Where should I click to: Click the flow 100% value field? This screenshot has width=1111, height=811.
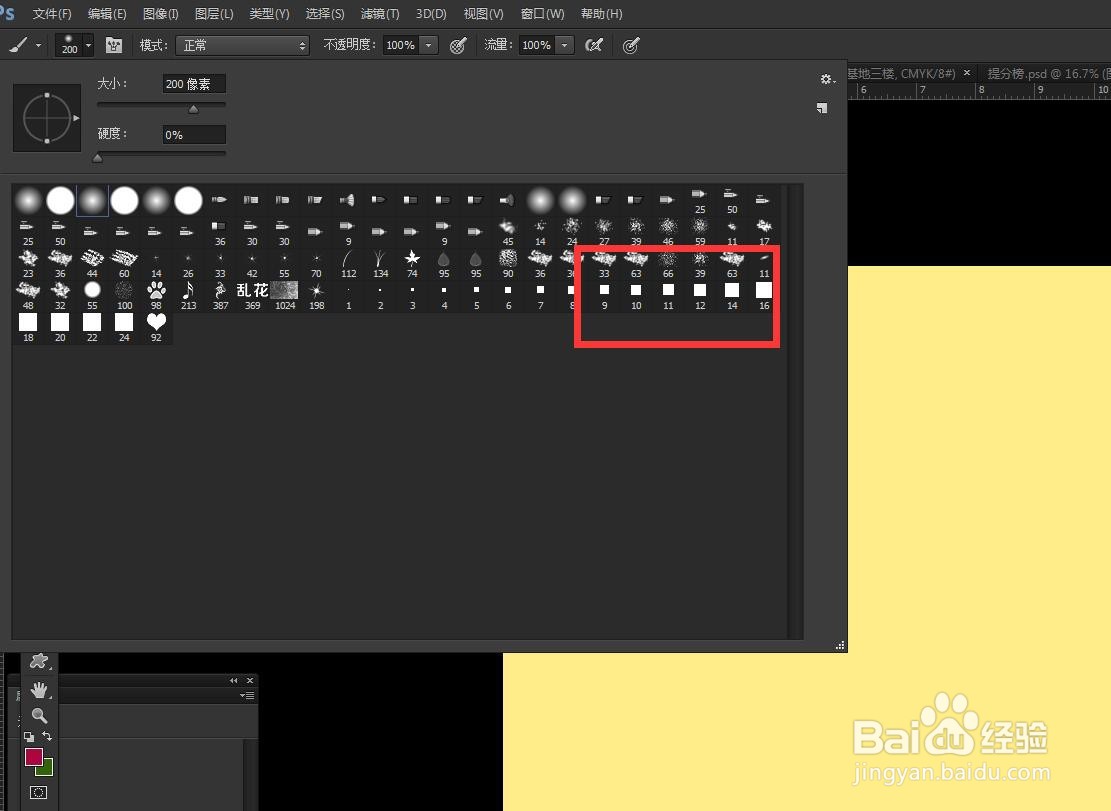pyautogui.click(x=537, y=45)
